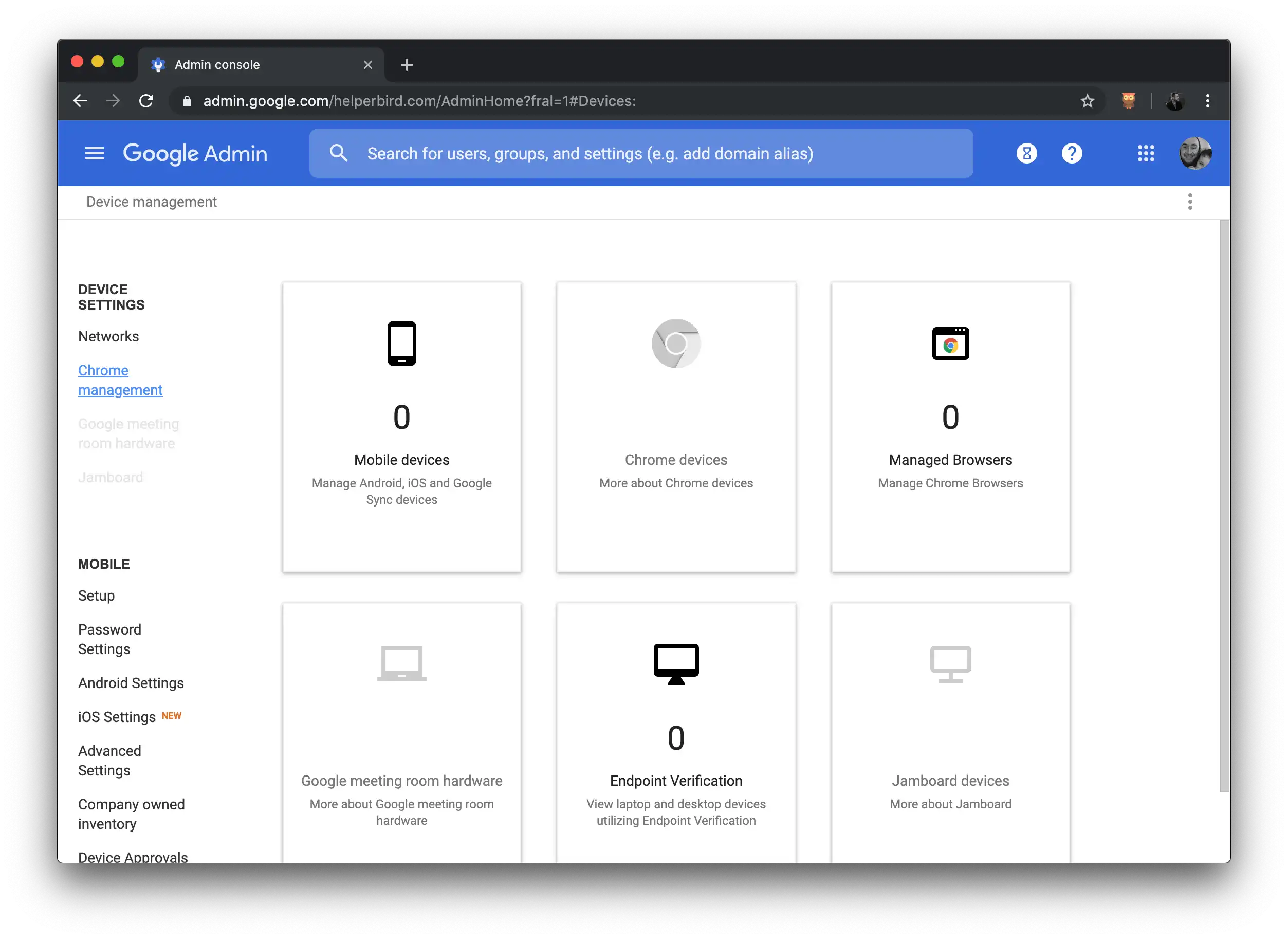The height and width of the screenshot is (939, 1288).
Task: Click the Jamboard devices display icon
Action: [950, 664]
